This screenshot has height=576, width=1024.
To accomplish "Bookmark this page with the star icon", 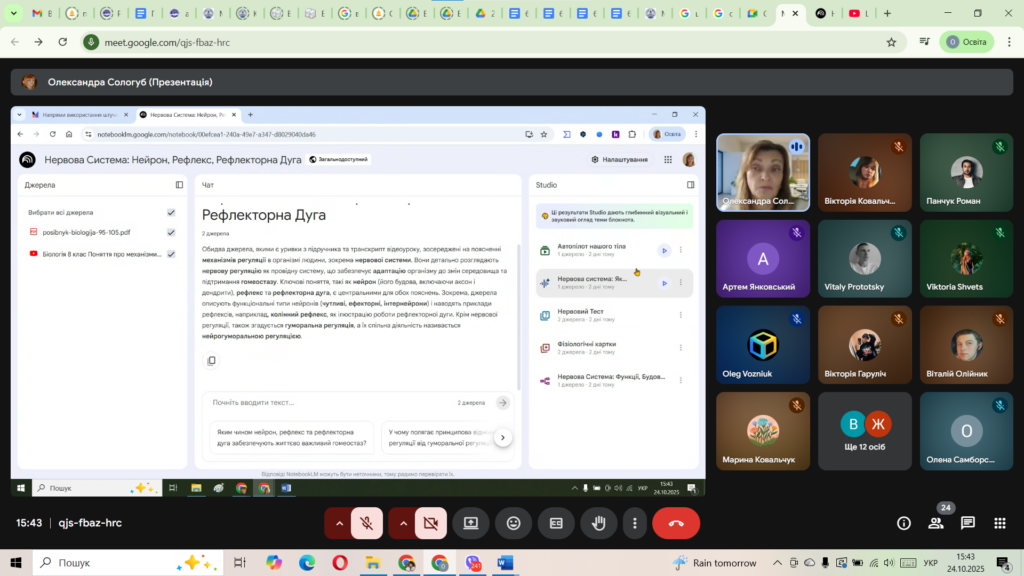I will pyautogui.click(x=891, y=42).
